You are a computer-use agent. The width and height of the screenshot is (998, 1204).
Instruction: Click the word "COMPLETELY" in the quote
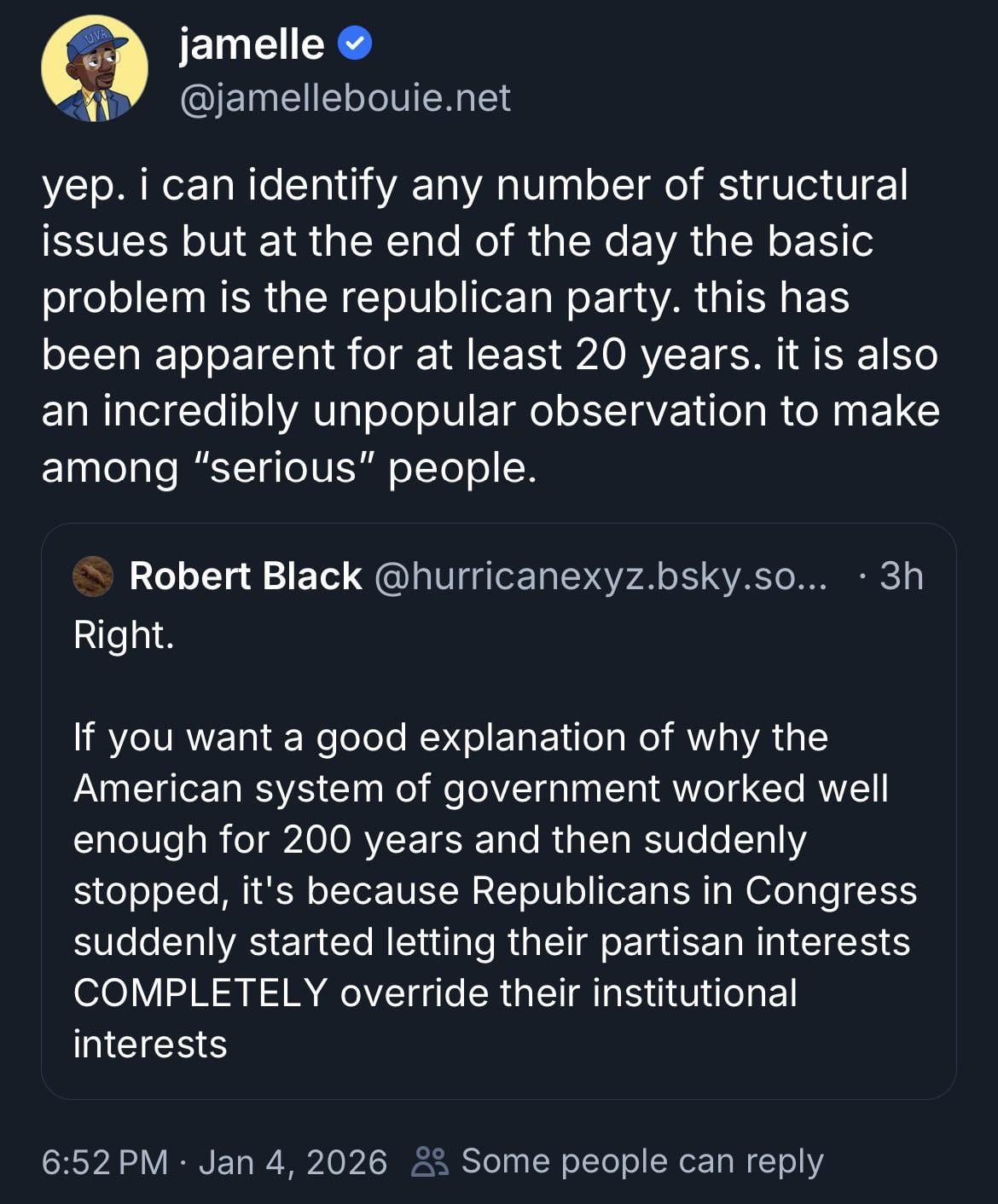coord(200,993)
